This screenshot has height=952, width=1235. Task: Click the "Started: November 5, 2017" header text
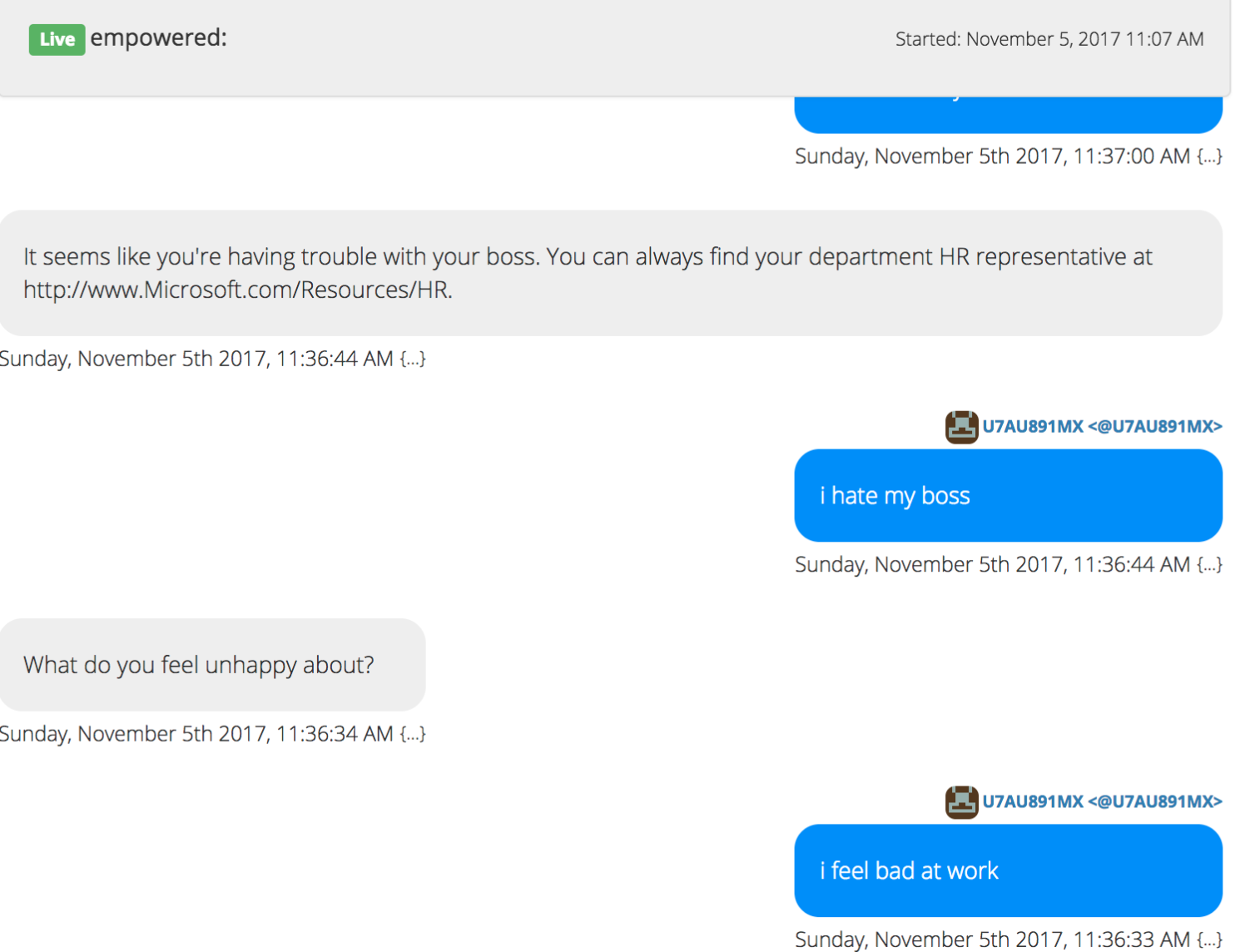pyautogui.click(x=1049, y=39)
